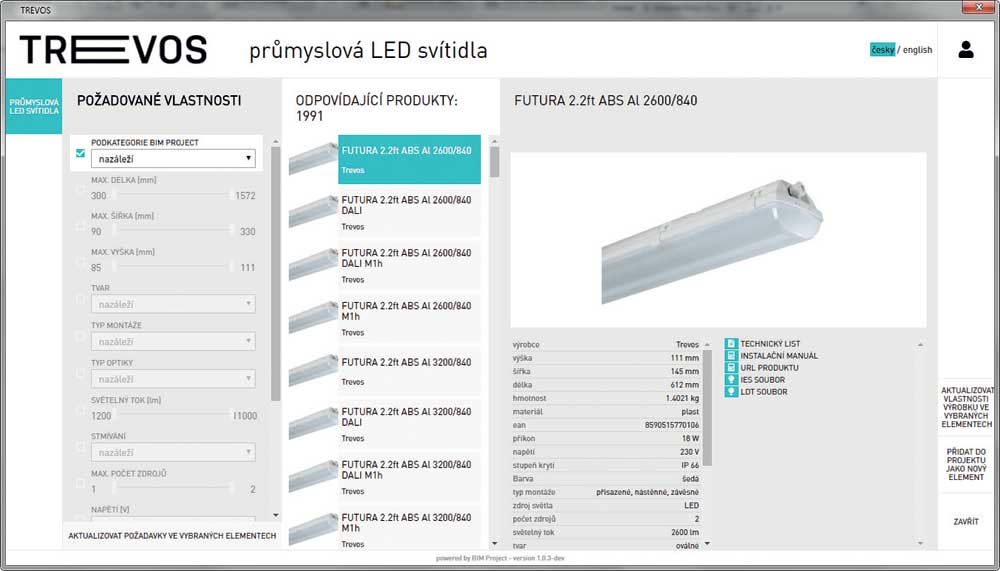Click the příkon 18 W row

pos(606,438)
